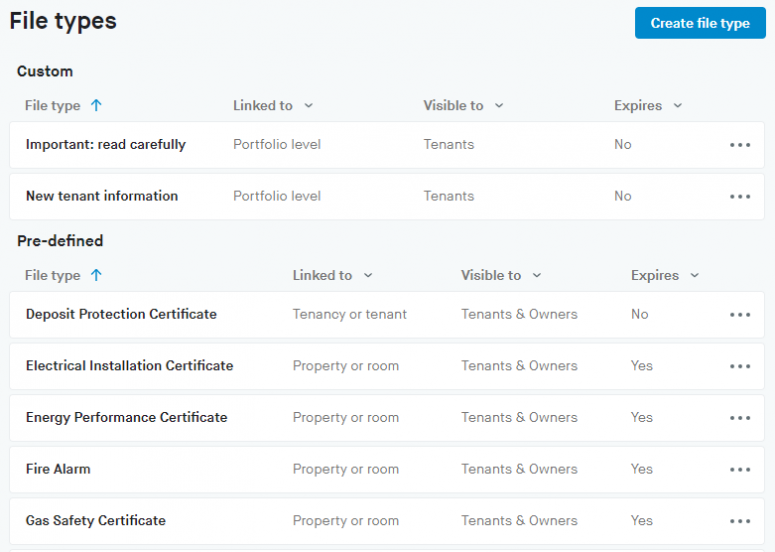Open the Fire Alarm row options menu

click(740, 470)
